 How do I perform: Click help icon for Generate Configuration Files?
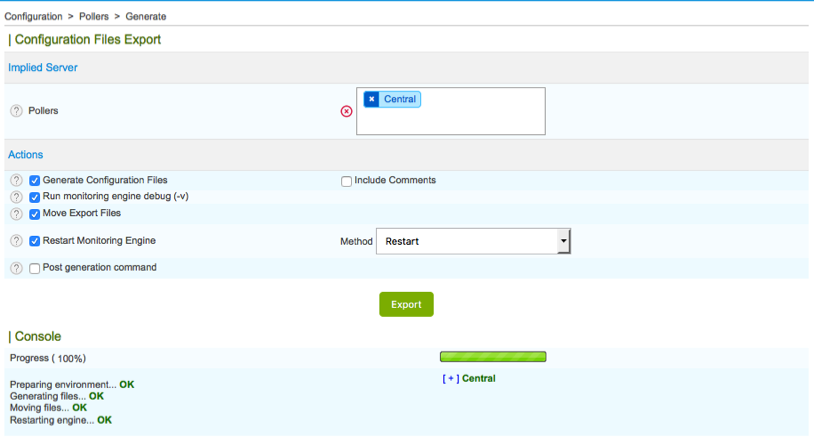point(16,181)
